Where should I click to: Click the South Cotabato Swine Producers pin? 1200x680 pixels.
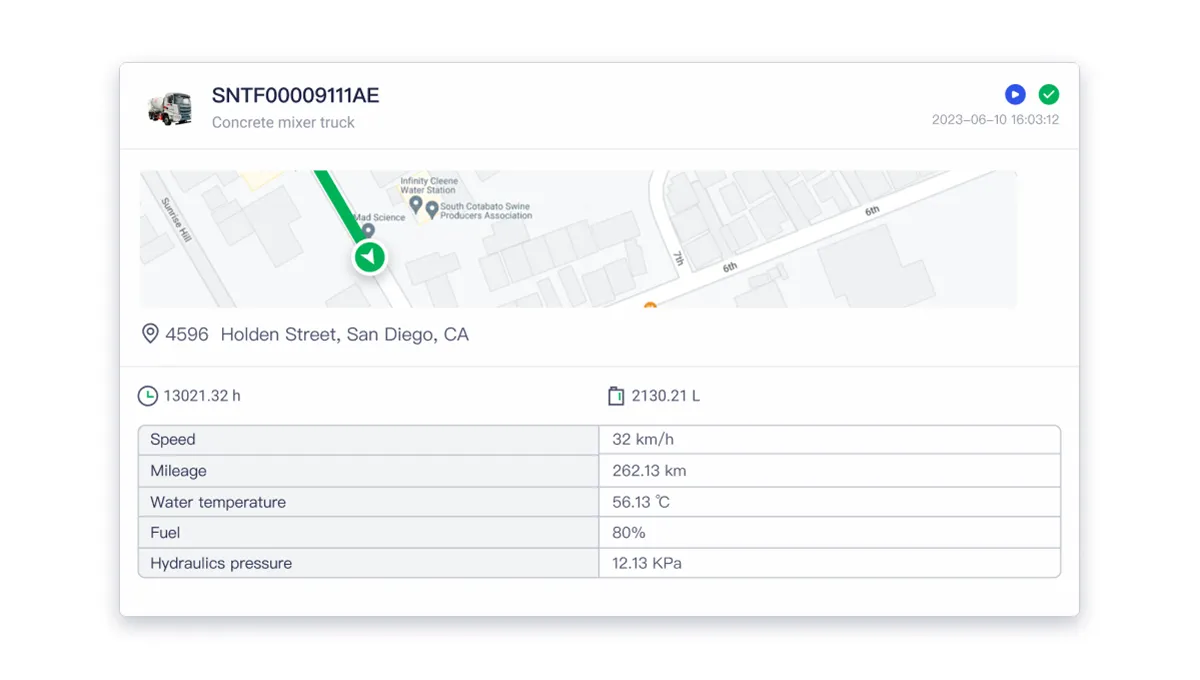[x=432, y=210]
